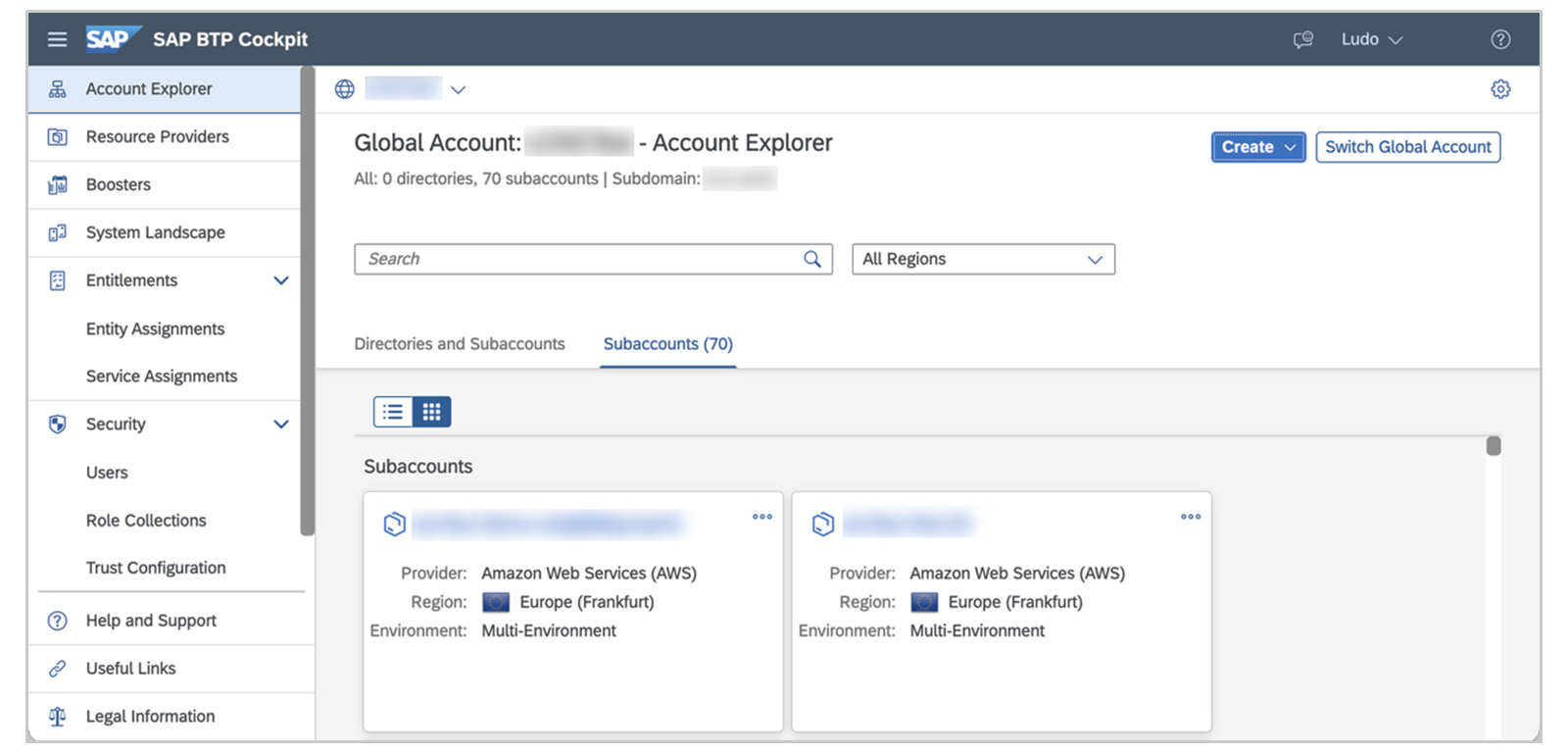Open Useful Links
The image size is (1568, 753).
tap(171, 669)
